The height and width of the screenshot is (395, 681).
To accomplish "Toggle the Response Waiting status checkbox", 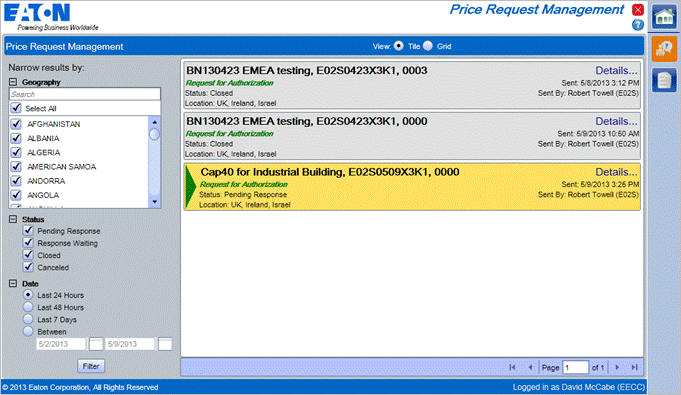I will (x=28, y=242).
